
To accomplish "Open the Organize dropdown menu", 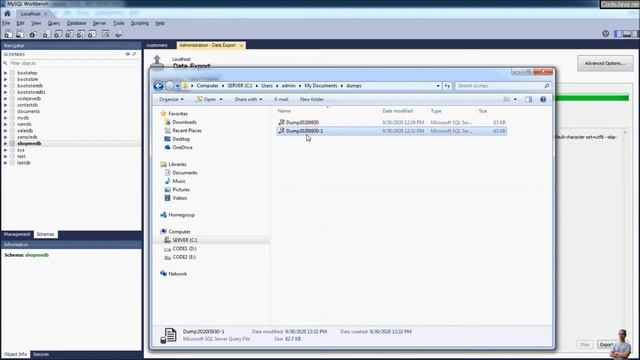I will (171, 99).
